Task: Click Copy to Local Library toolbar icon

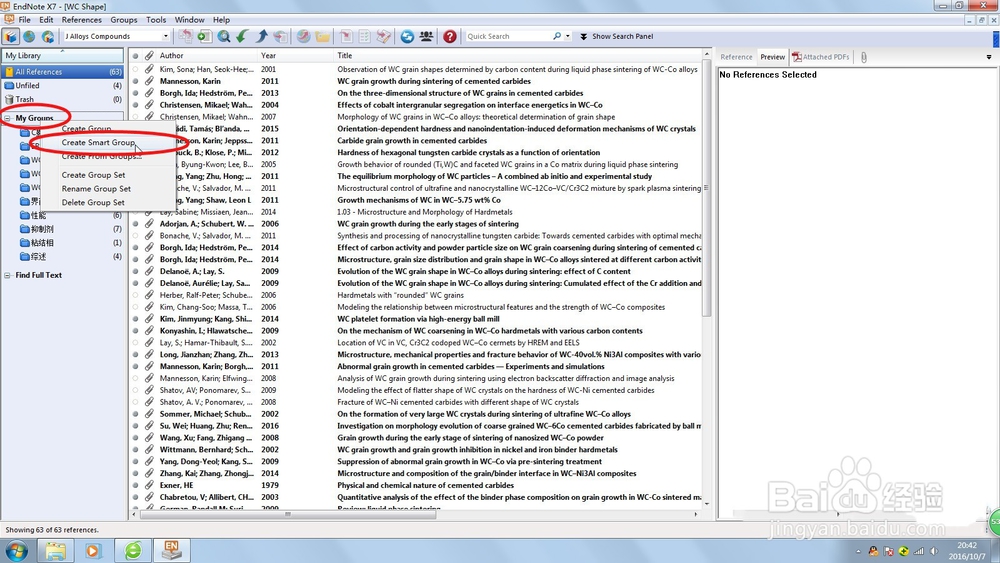Action: coord(185,36)
